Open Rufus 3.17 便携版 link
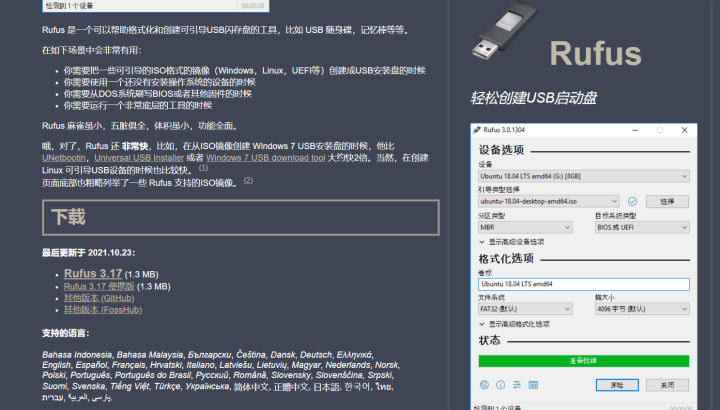 pyautogui.click(x=99, y=286)
